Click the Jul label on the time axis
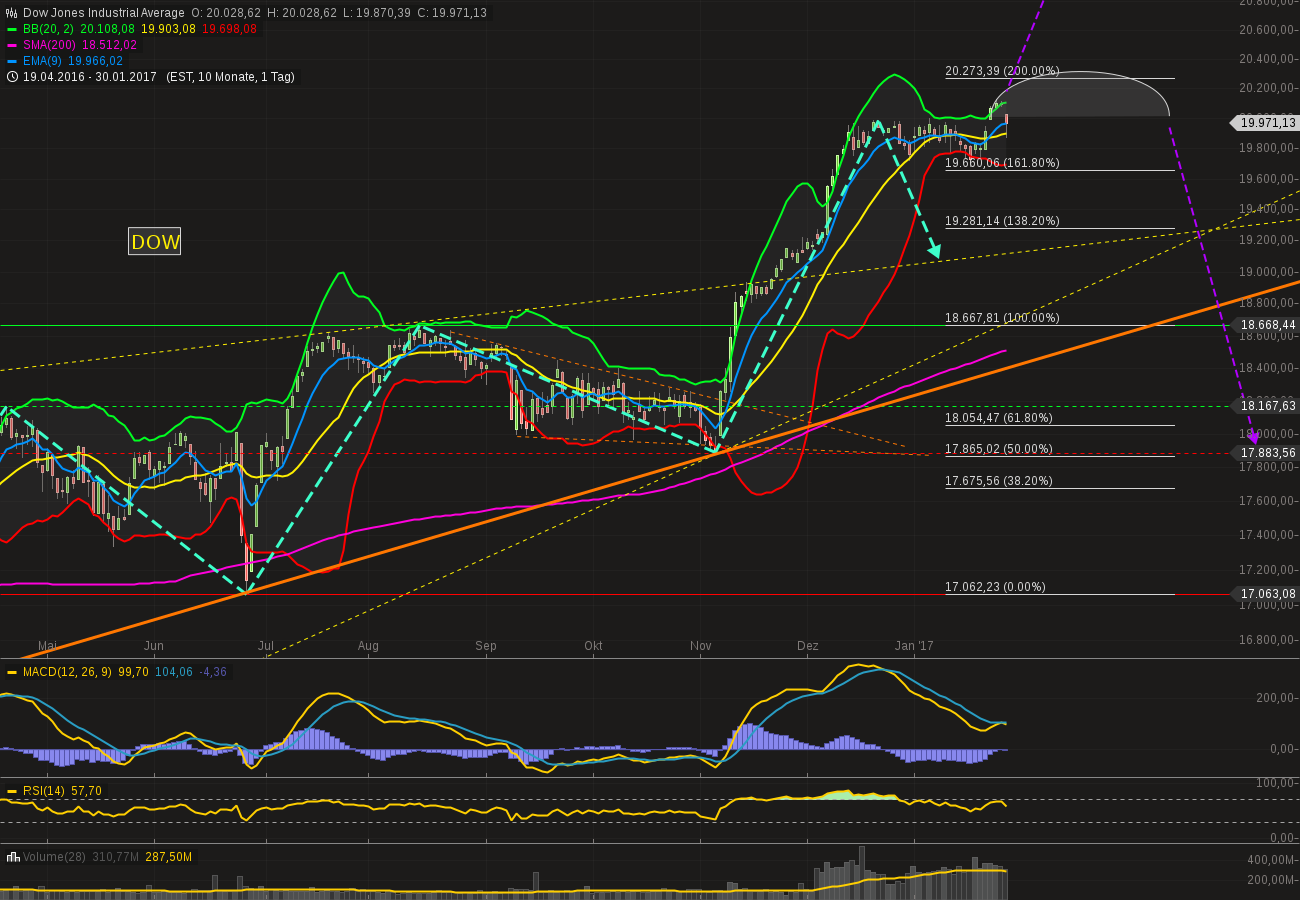The width and height of the screenshot is (1300, 900). click(x=266, y=647)
